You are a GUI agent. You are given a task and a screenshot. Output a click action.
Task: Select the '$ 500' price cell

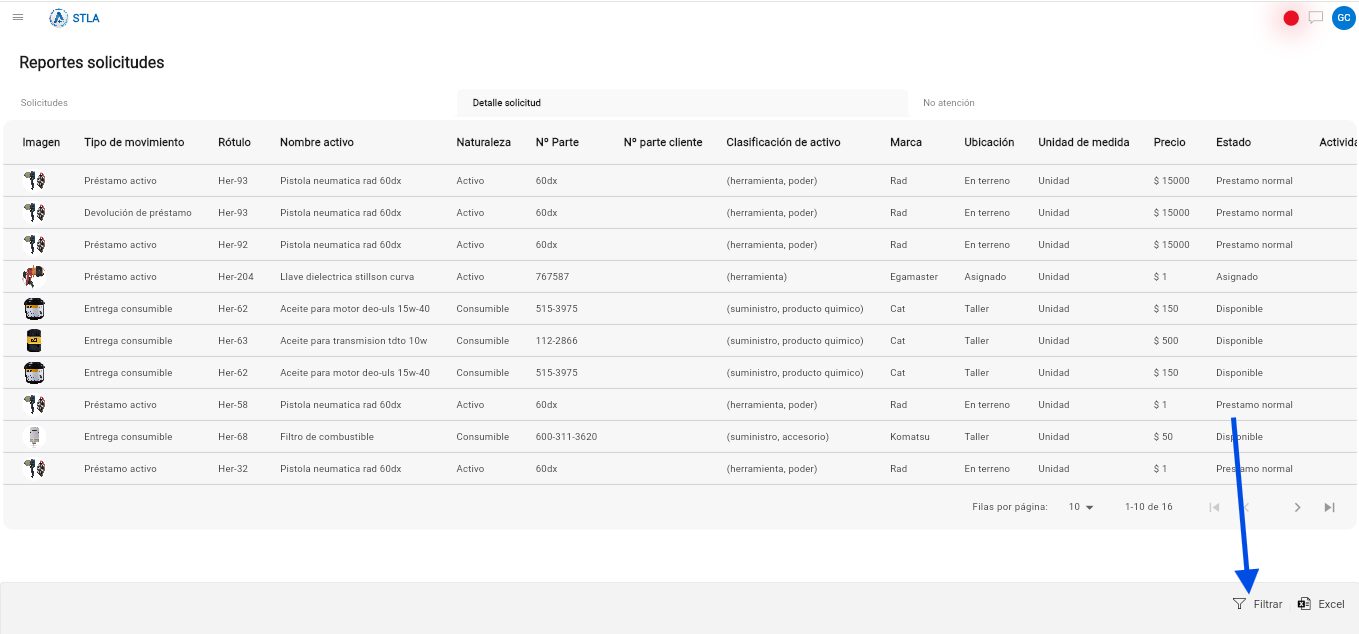pos(1166,341)
